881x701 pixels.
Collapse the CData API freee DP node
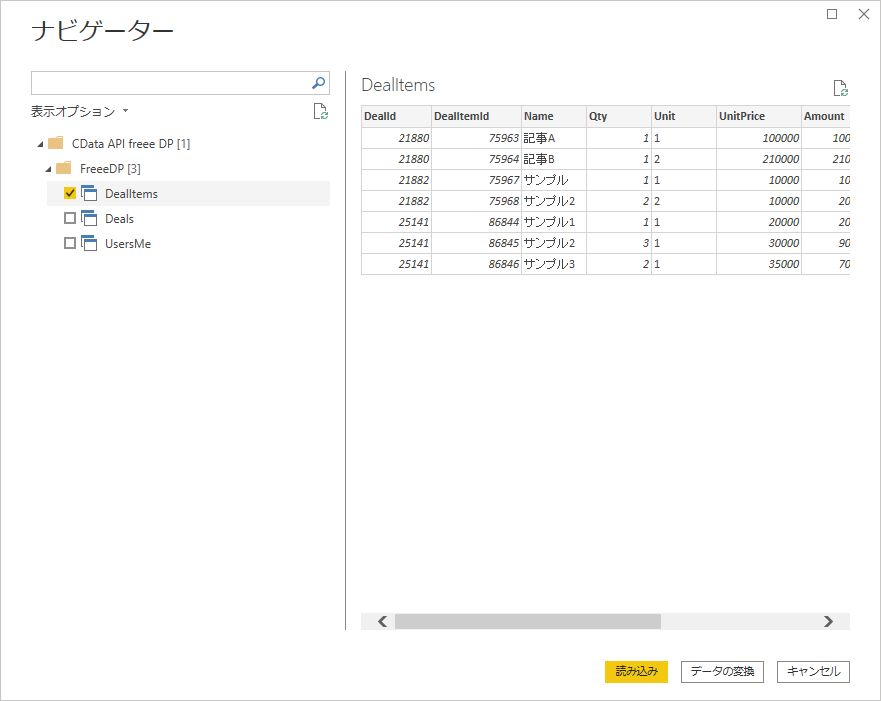pos(39,144)
